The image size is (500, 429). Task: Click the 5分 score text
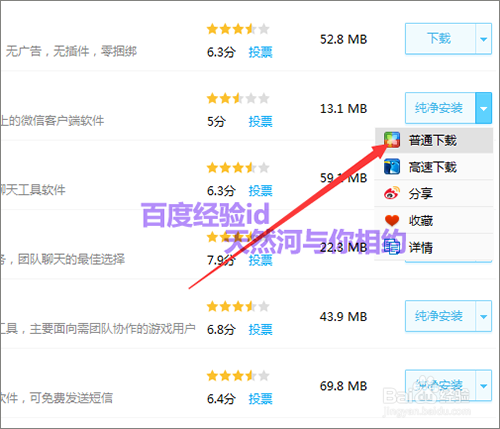tap(216, 121)
